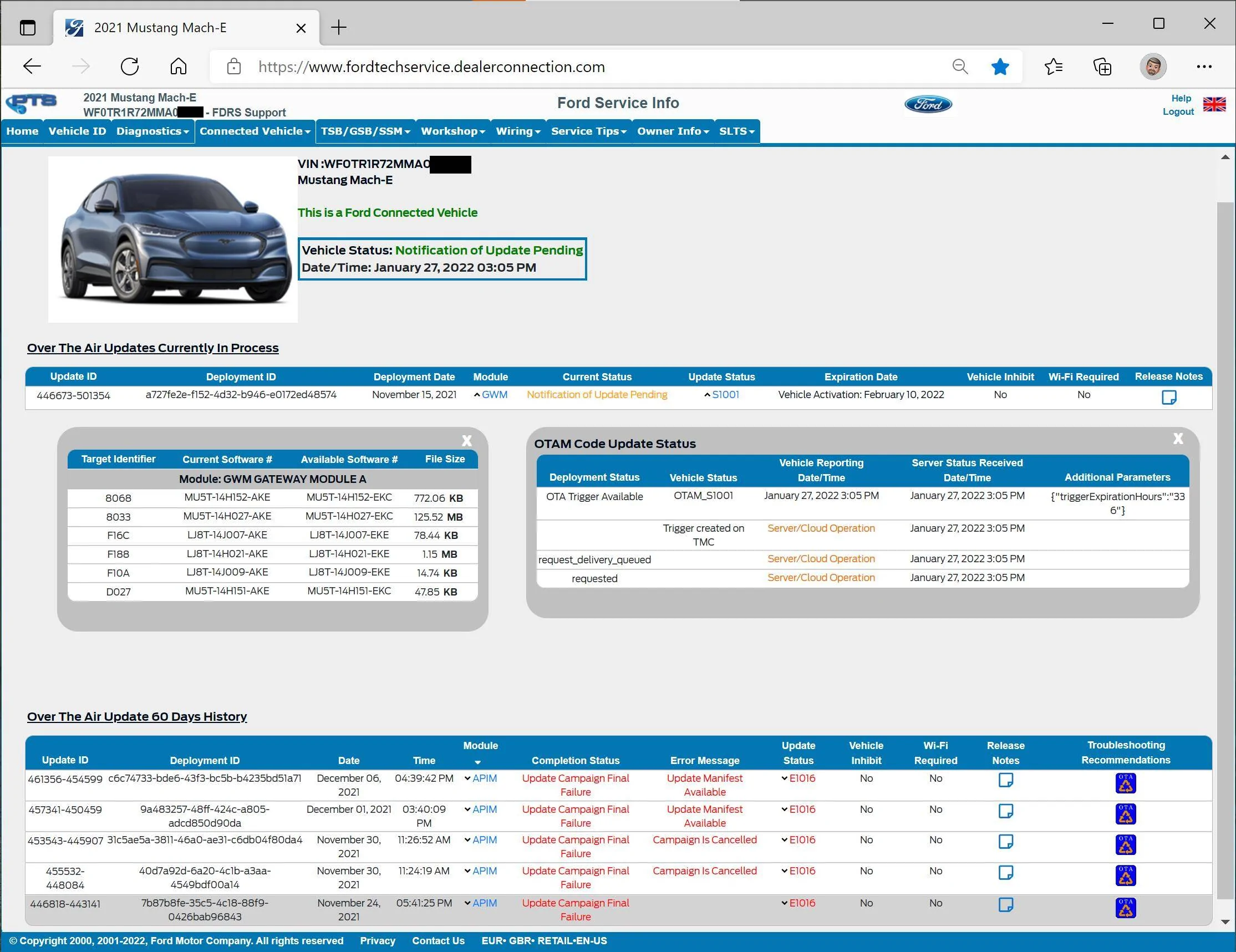Click the scrollbar up arrow
1236x952 pixels.
[x=1225, y=157]
